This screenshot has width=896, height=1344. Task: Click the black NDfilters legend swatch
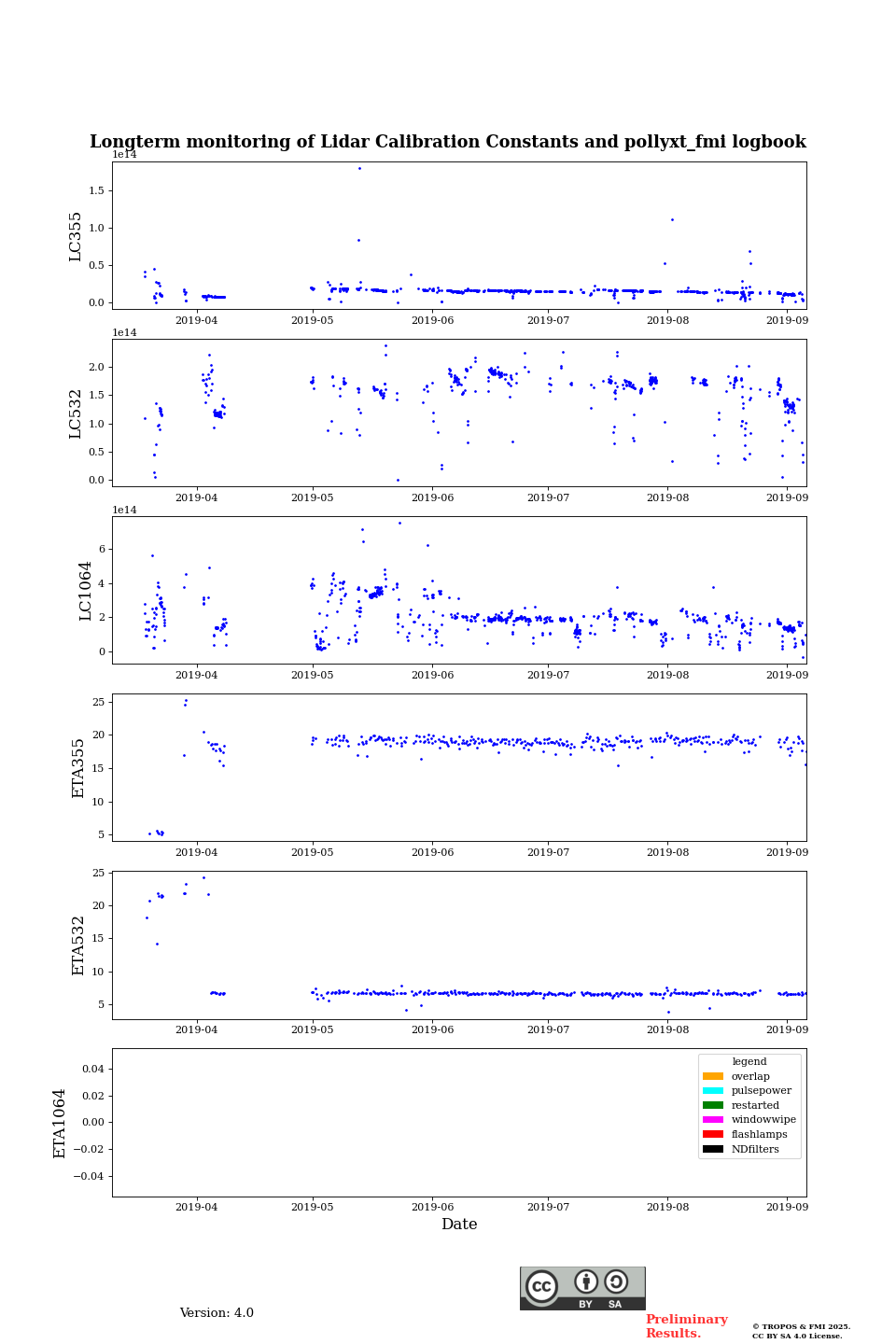click(713, 1149)
